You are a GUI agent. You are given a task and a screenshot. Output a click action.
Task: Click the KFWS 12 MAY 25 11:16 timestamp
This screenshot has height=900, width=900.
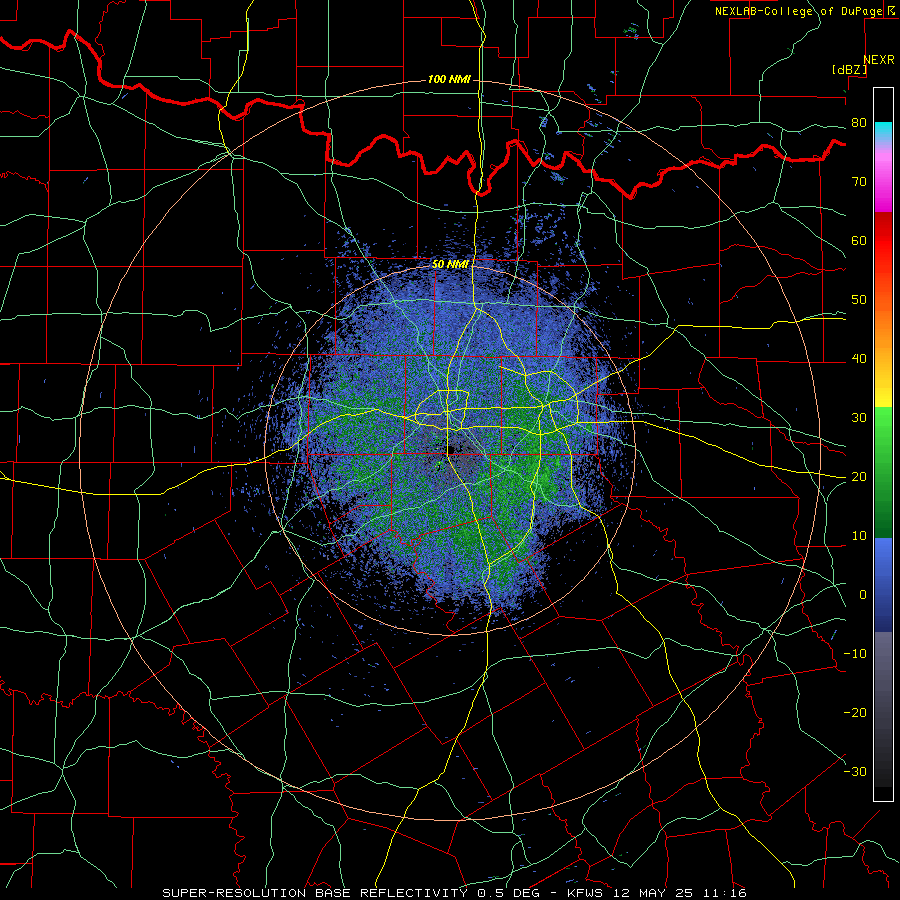(x=657, y=893)
